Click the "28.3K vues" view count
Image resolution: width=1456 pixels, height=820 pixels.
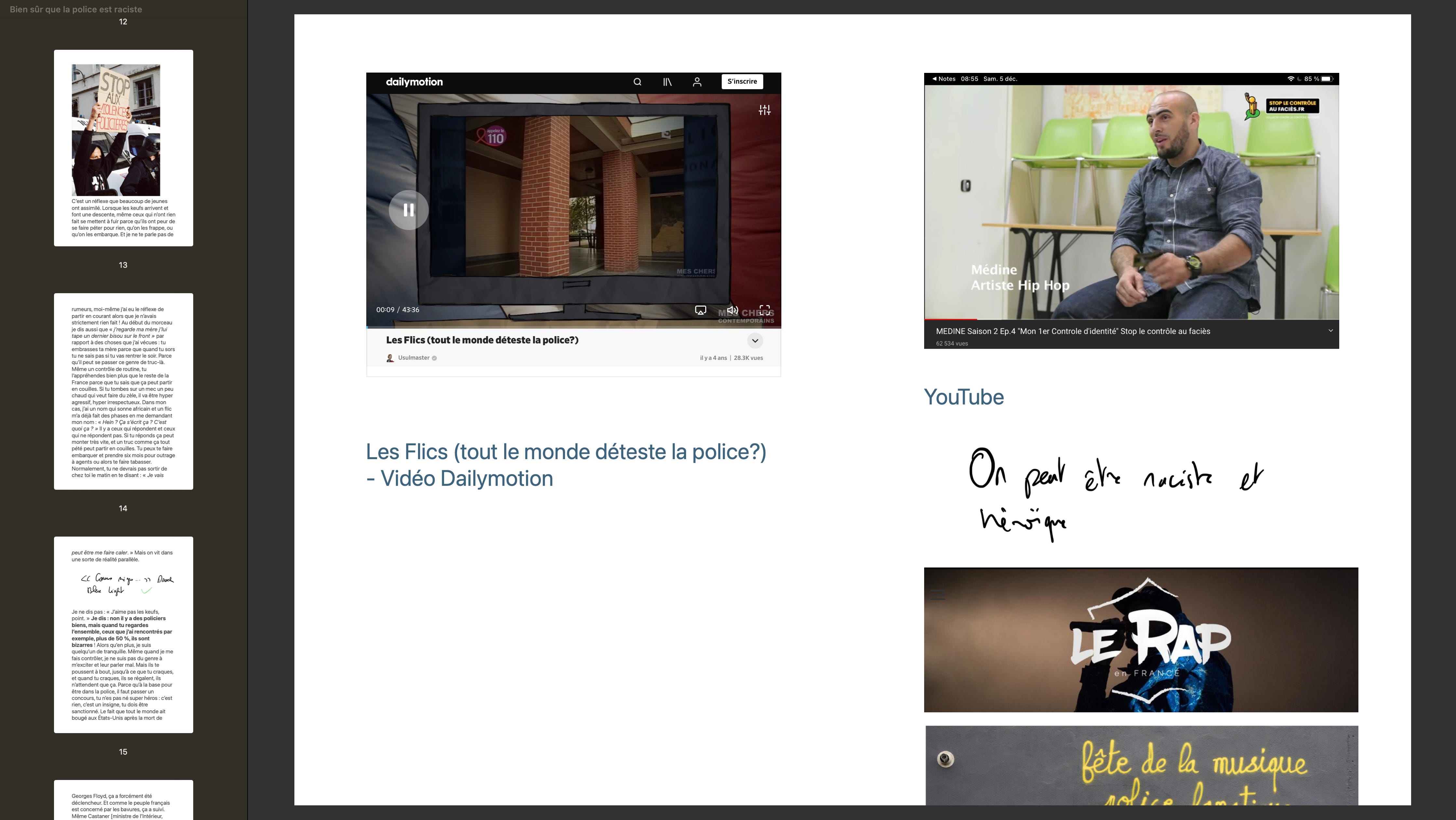(748, 358)
